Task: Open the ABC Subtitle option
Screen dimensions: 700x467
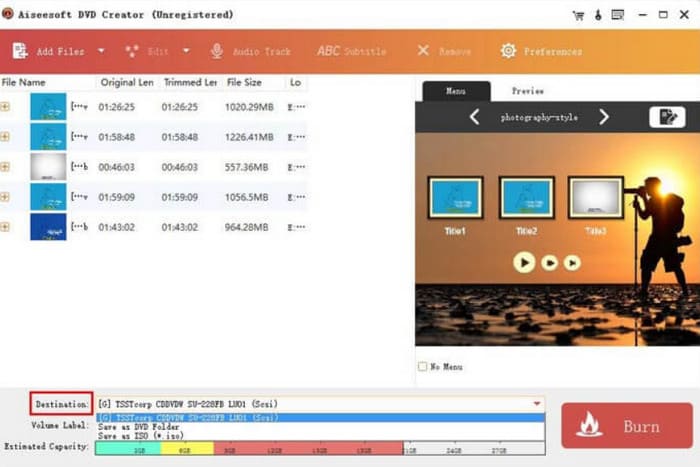Action: tap(351, 51)
